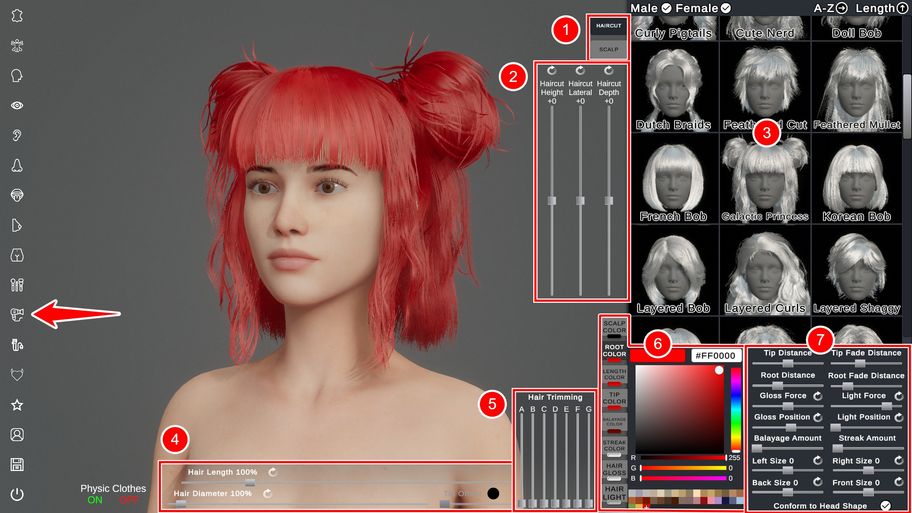Select the BALAYAGE COLOR channel
Image resolution: width=912 pixels, height=513 pixels.
click(614, 423)
